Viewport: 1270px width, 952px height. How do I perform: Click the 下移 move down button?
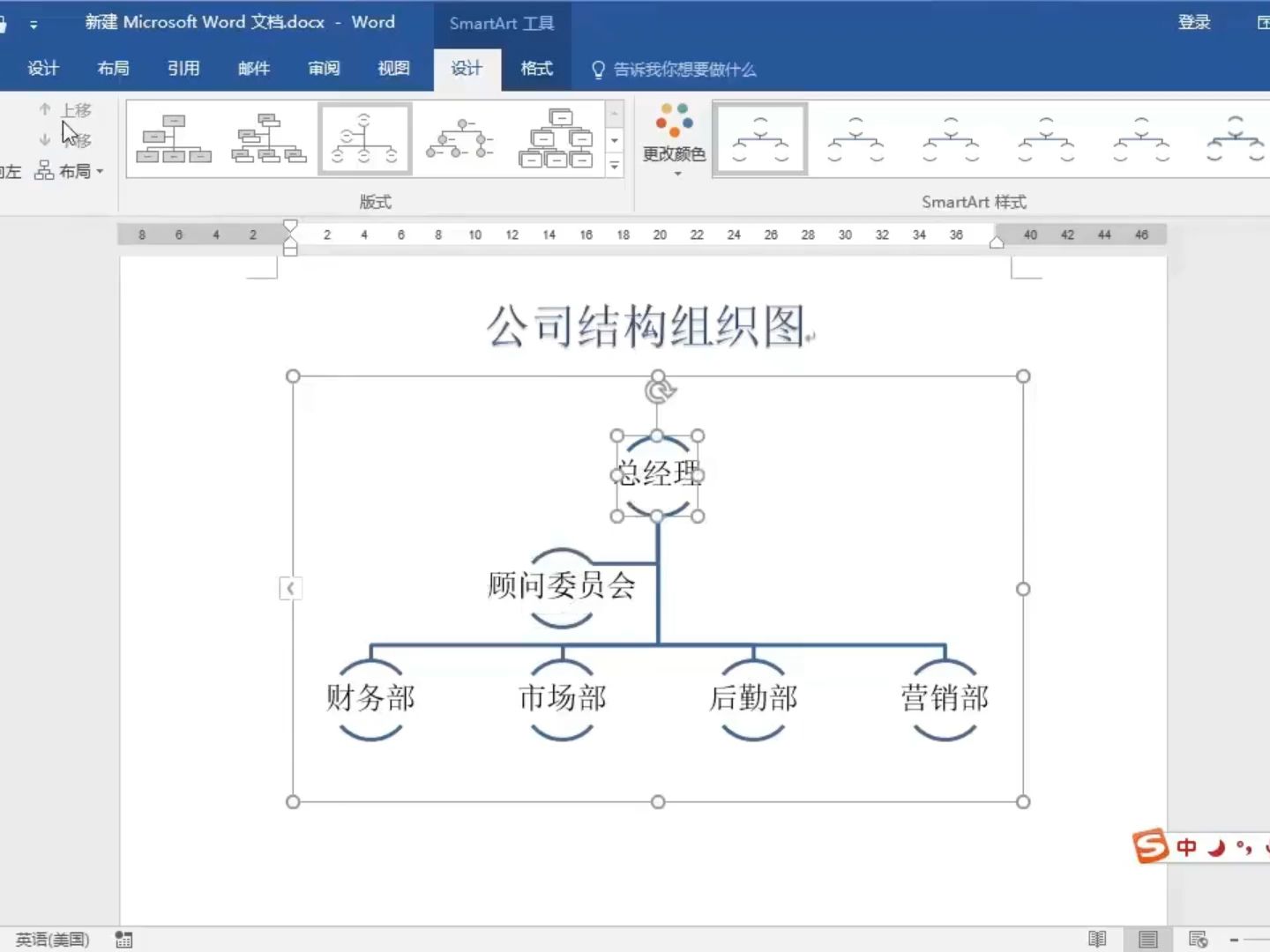coord(69,139)
